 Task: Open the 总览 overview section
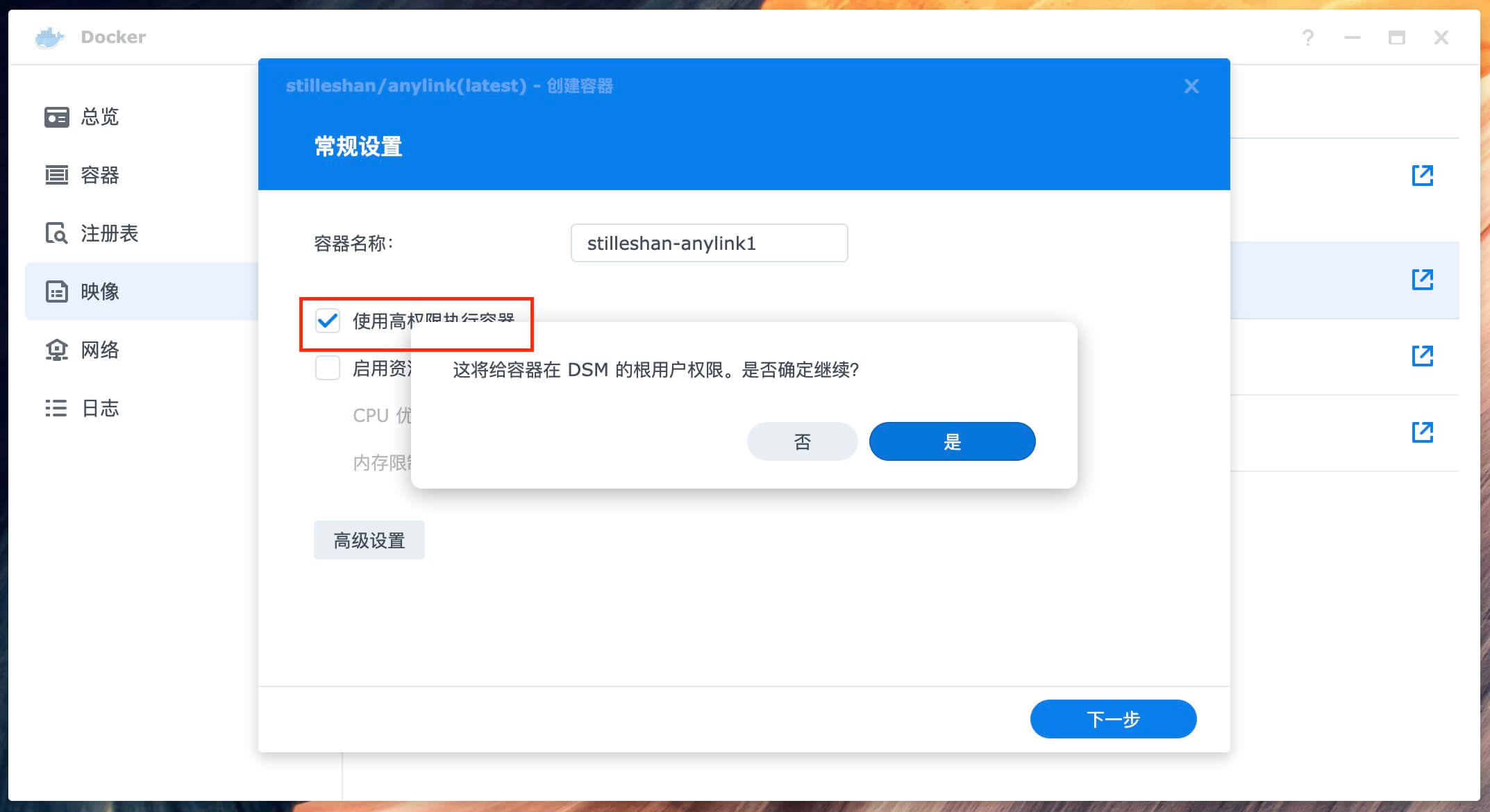click(99, 117)
